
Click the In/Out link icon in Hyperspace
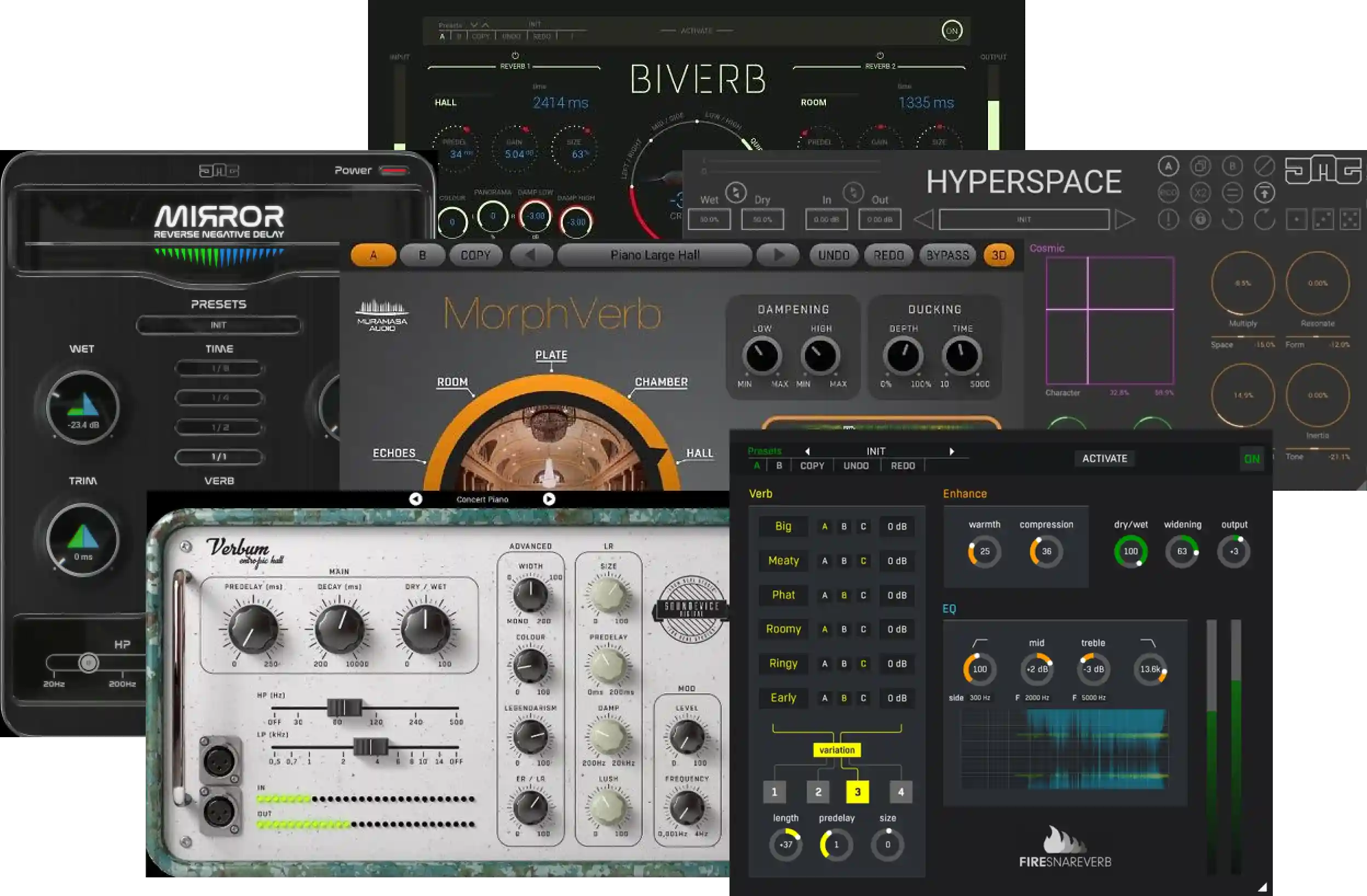(853, 192)
